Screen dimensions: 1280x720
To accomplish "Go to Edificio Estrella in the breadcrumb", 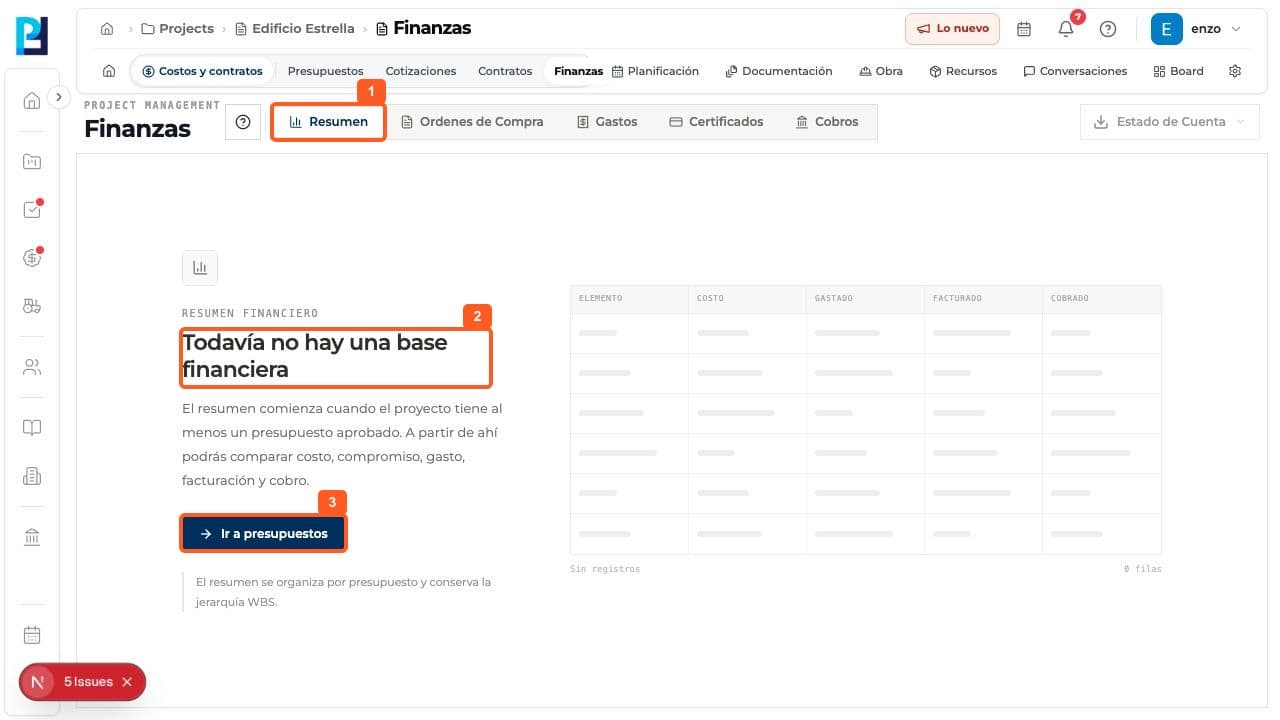I will click(295, 29).
